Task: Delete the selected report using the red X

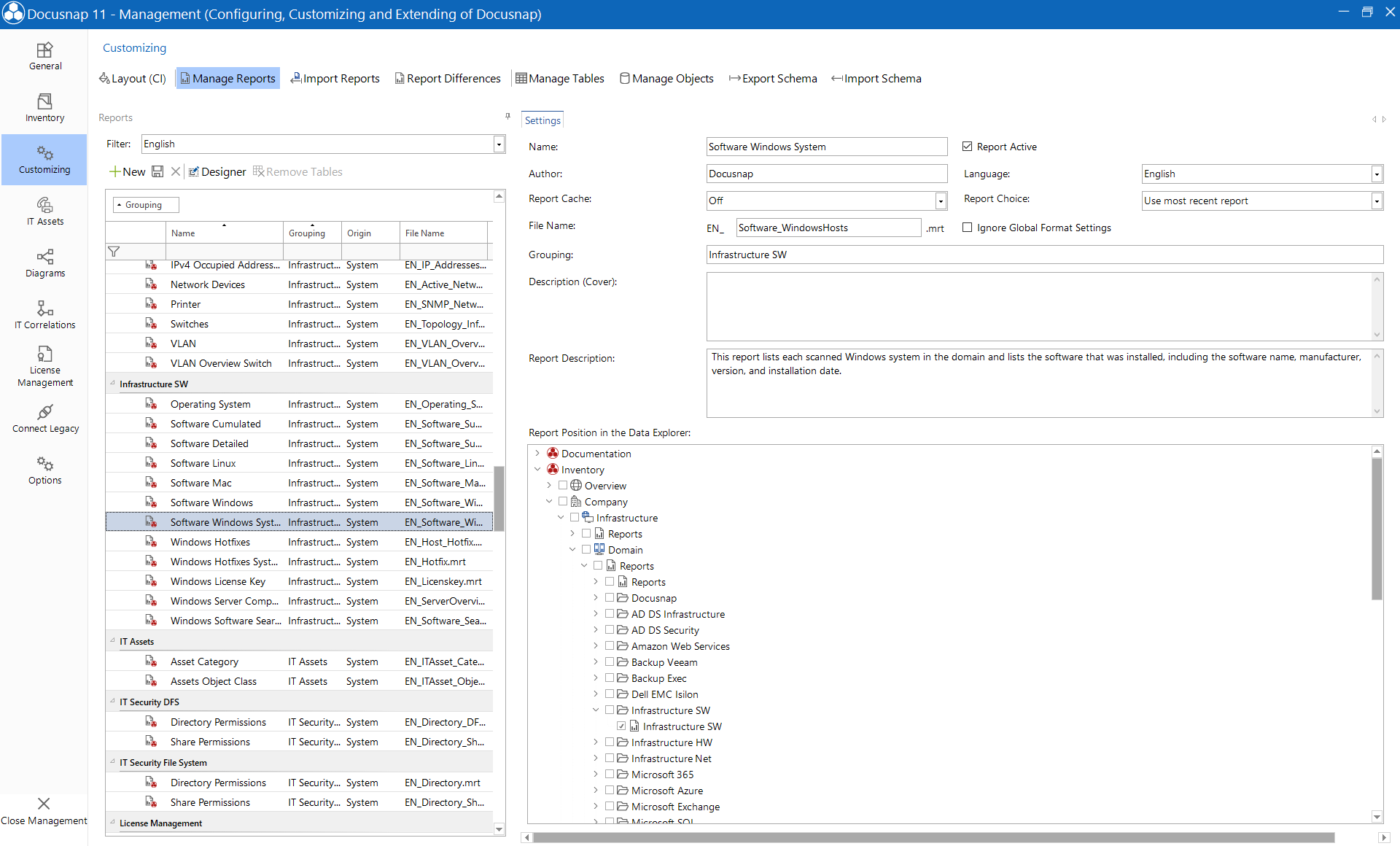Action: point(176,171)
